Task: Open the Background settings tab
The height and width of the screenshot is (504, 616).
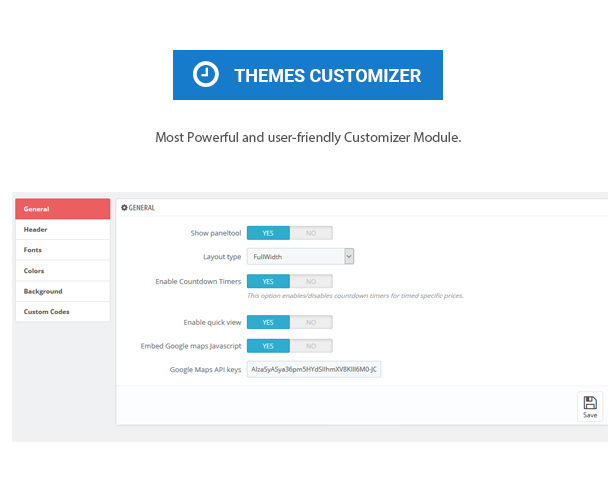Action: click(x=62, y=291)
